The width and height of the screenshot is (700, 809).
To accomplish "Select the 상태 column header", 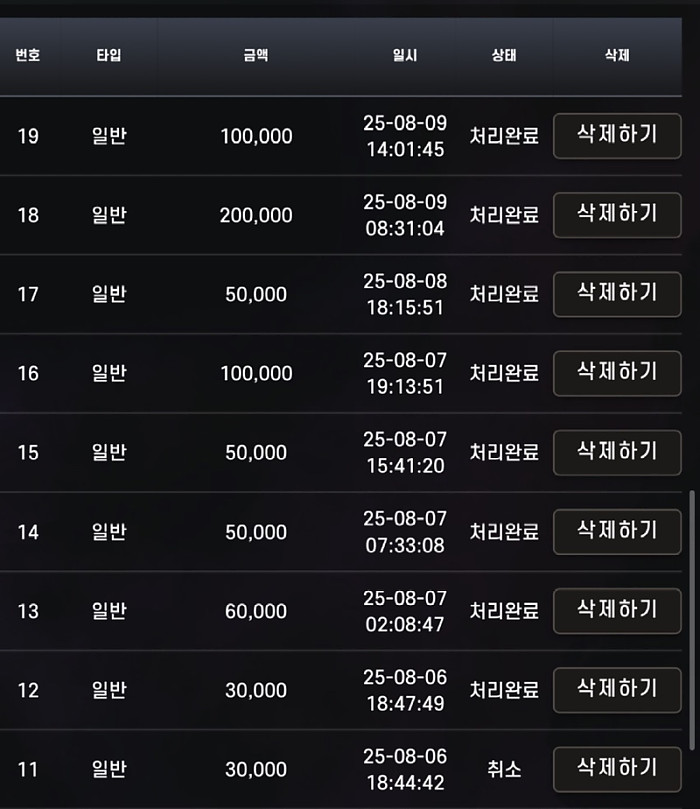I will 504,56.
